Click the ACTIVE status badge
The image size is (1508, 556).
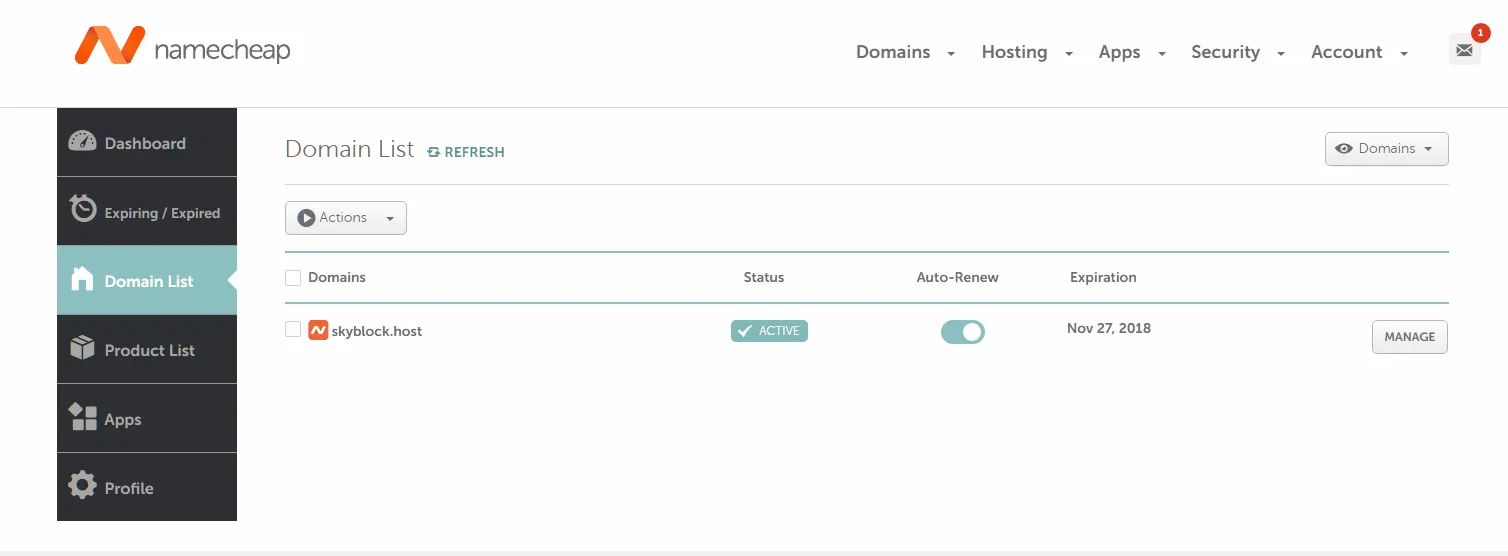[769, 331]
